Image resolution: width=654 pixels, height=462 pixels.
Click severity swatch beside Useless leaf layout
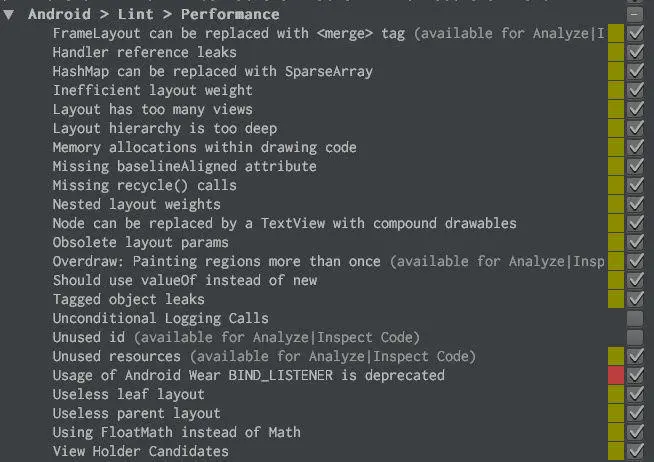[x=615, y=395]
